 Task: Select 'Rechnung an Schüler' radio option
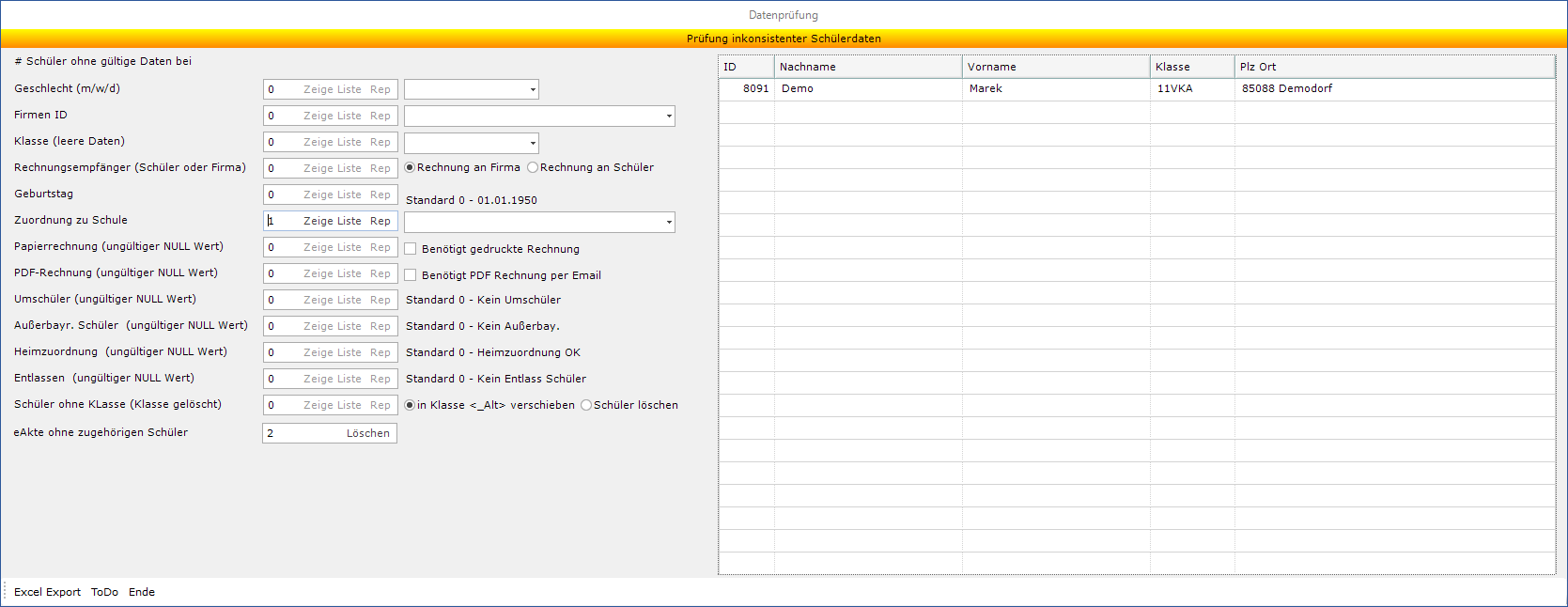point(533,167)
